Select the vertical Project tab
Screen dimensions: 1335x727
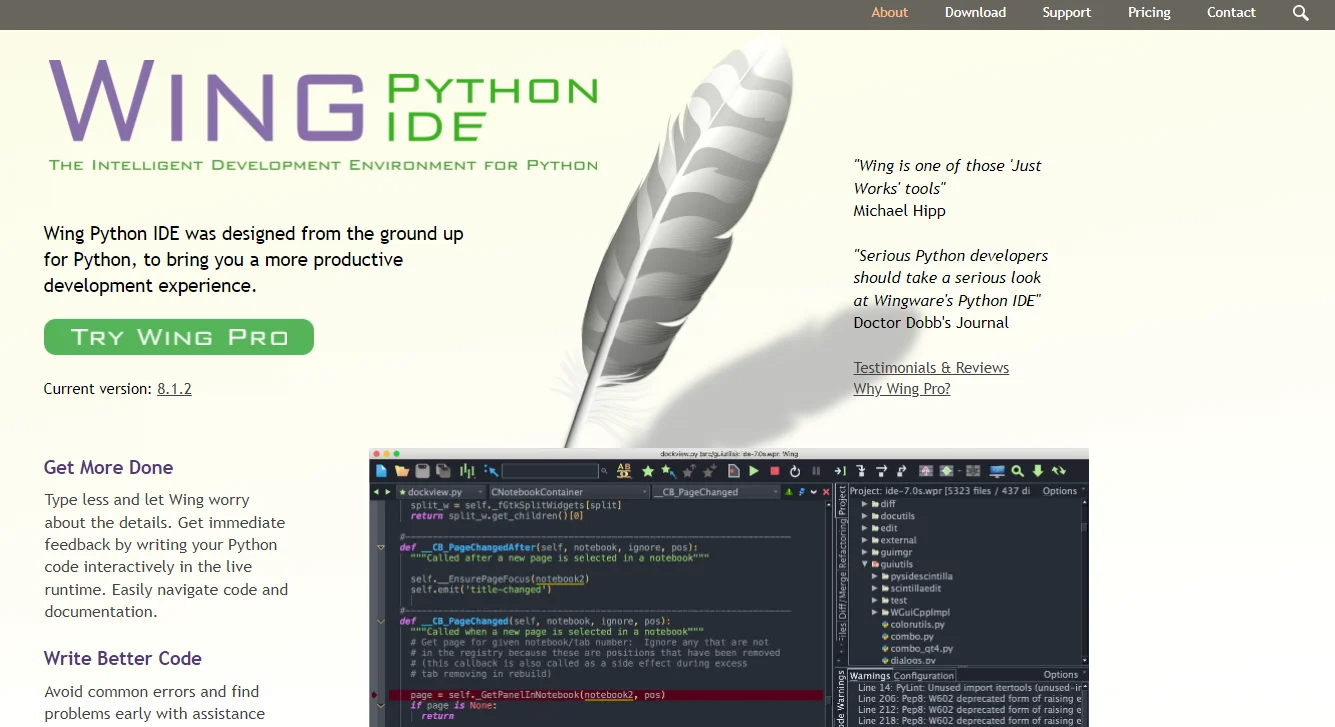pos(841,500)
